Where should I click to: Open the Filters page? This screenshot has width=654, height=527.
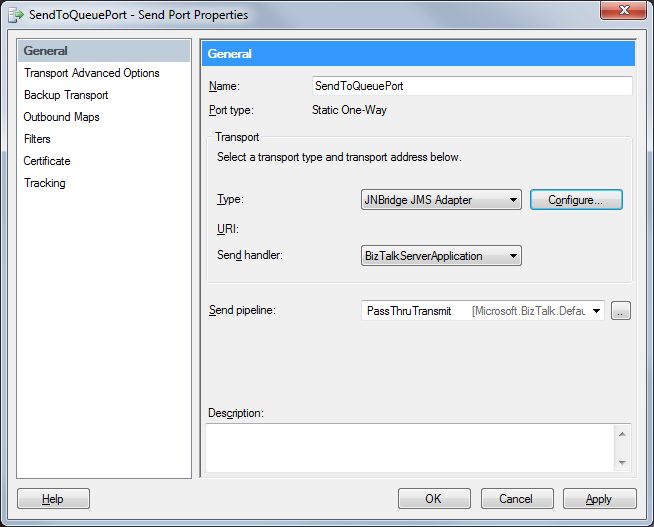point(37,139)
